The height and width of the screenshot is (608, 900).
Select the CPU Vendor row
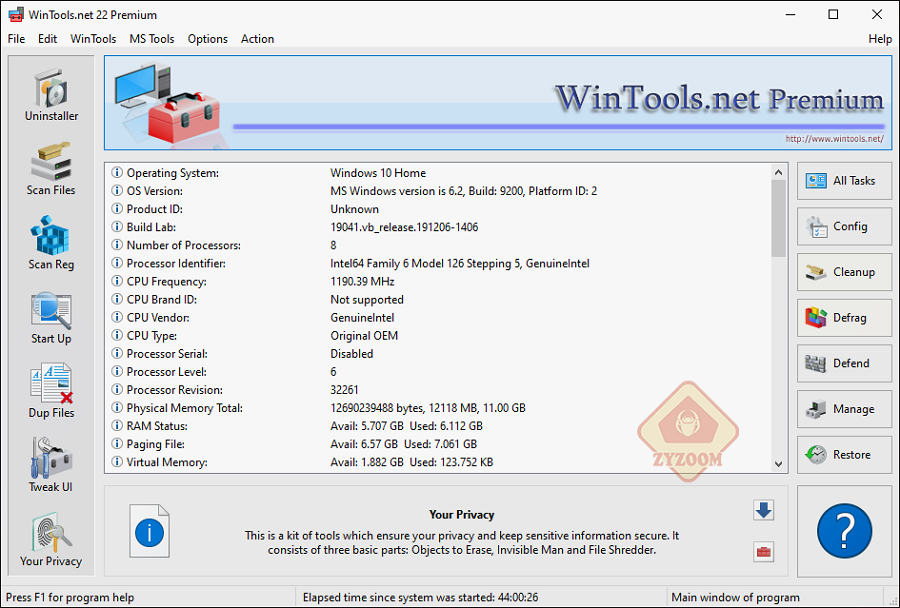438,317
